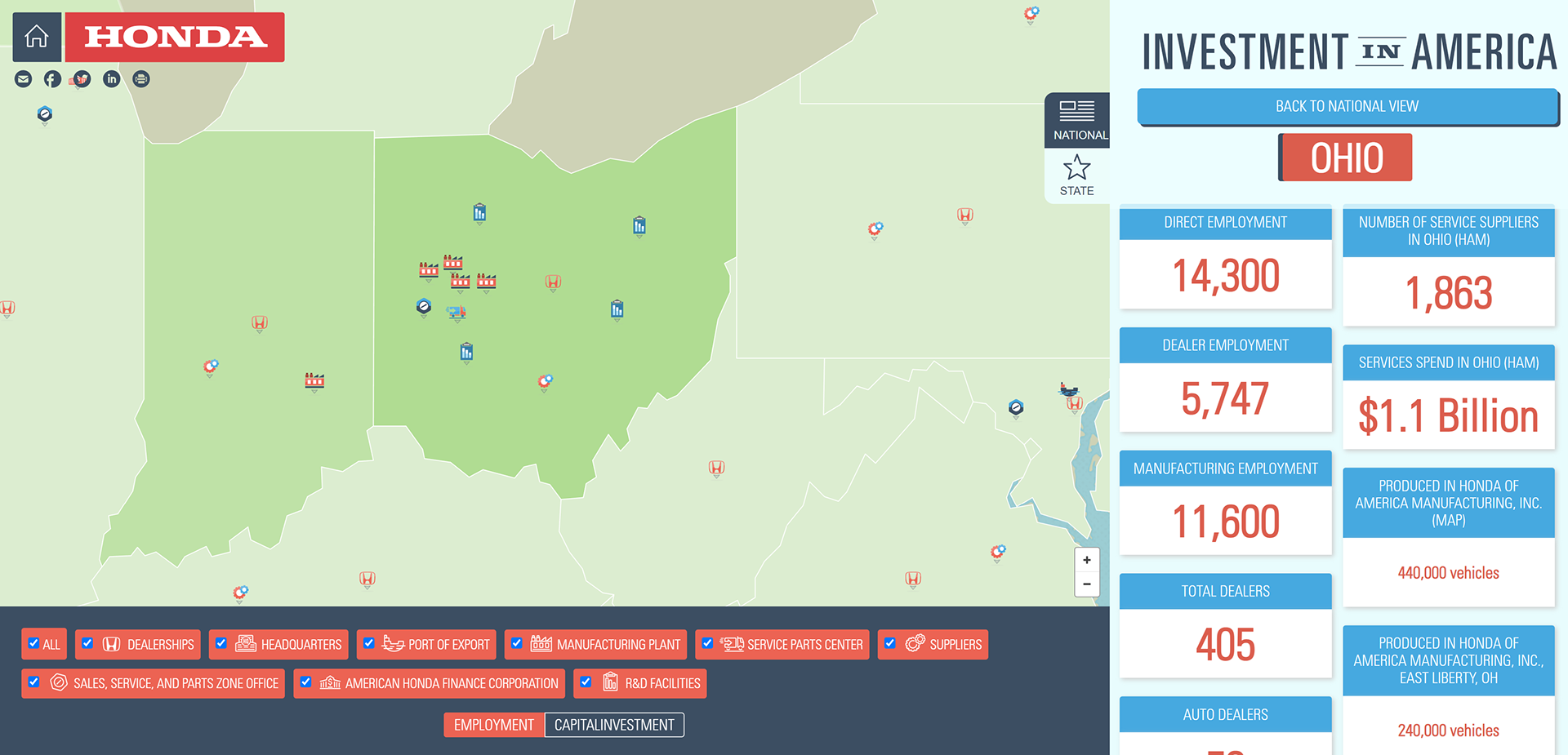Share on LinkedIn icon
This screenshot has height=755, width=1568.
tap(111, 79)
